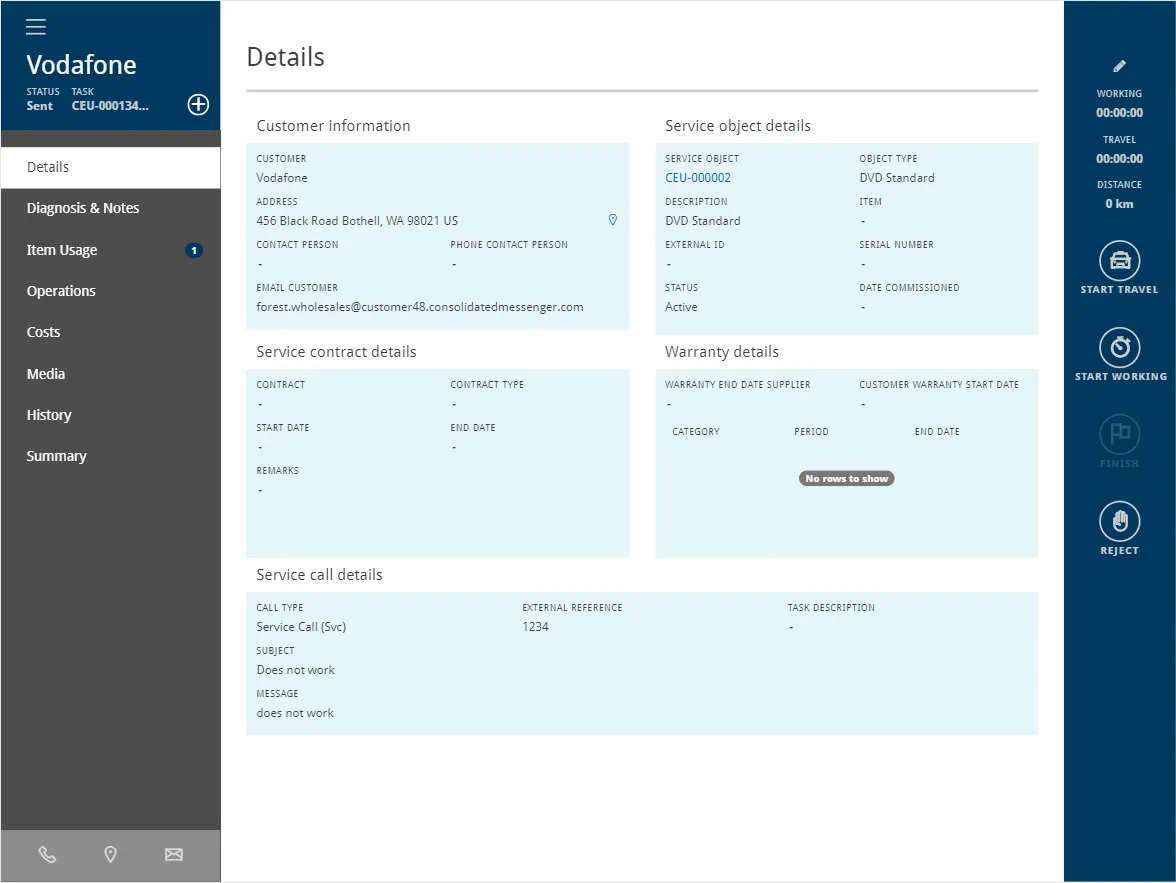Click the location pin in bottom bar
This screenshot has height=883, width=1176.
click(111, 854)
